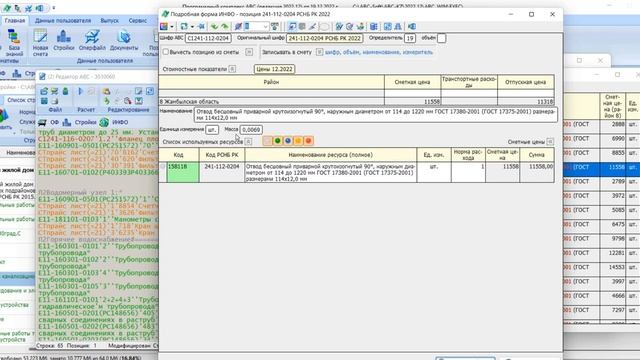
Task: Switch to the 'Данные пользователя' ribbon tab
Action: (62, 20)
